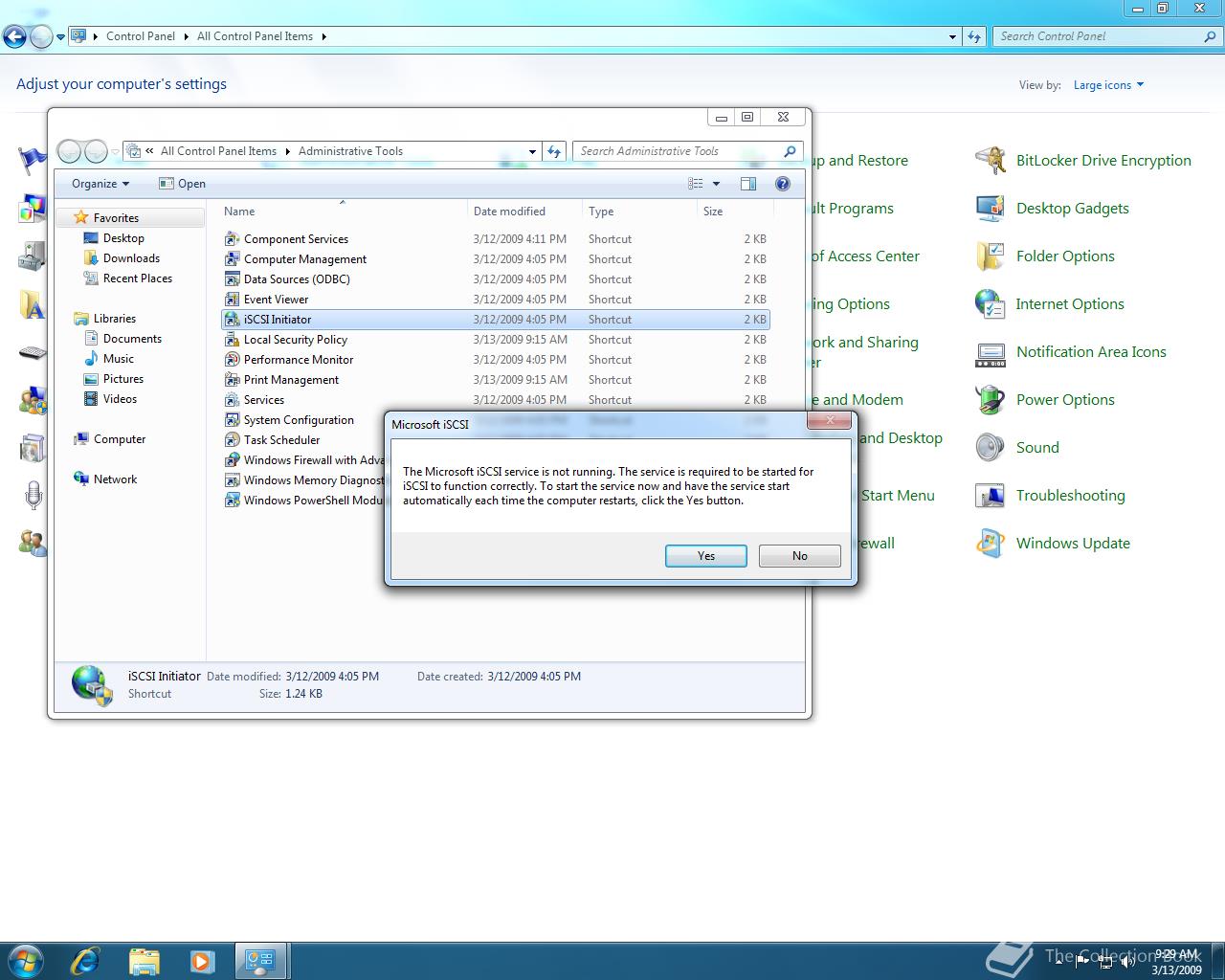Open BitLocker Drive Encryption icon

(991, 160)
